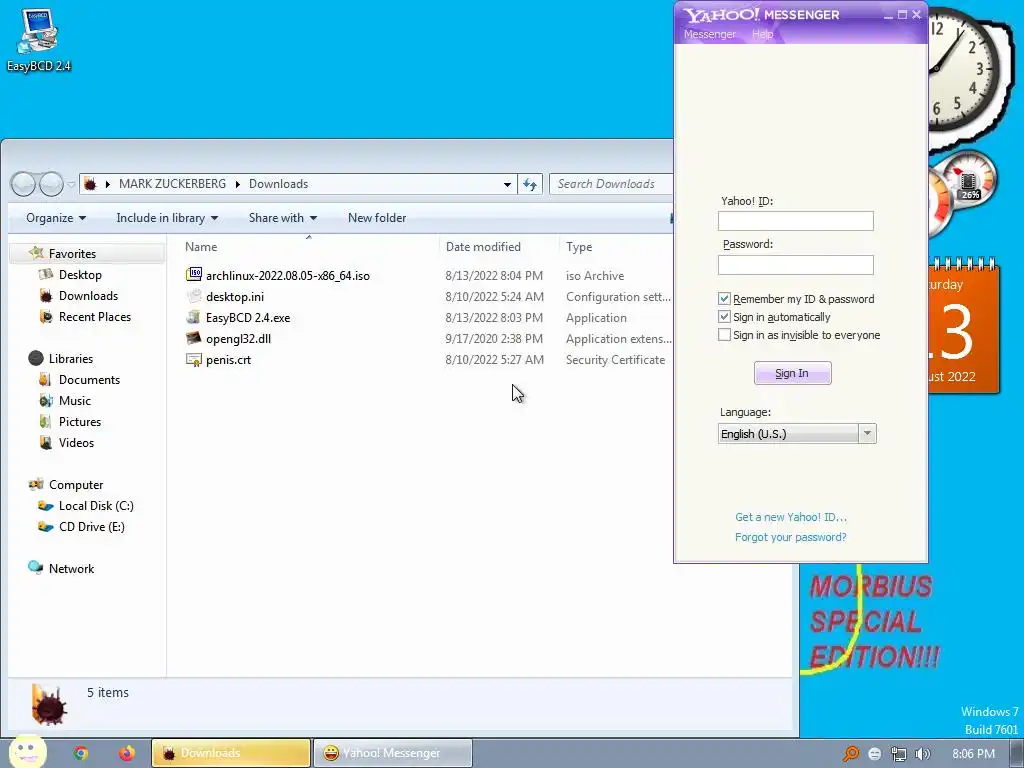Click the network icon in system tray
The width and height of the screenshot is (1024, 768).
tap(899, 754)
